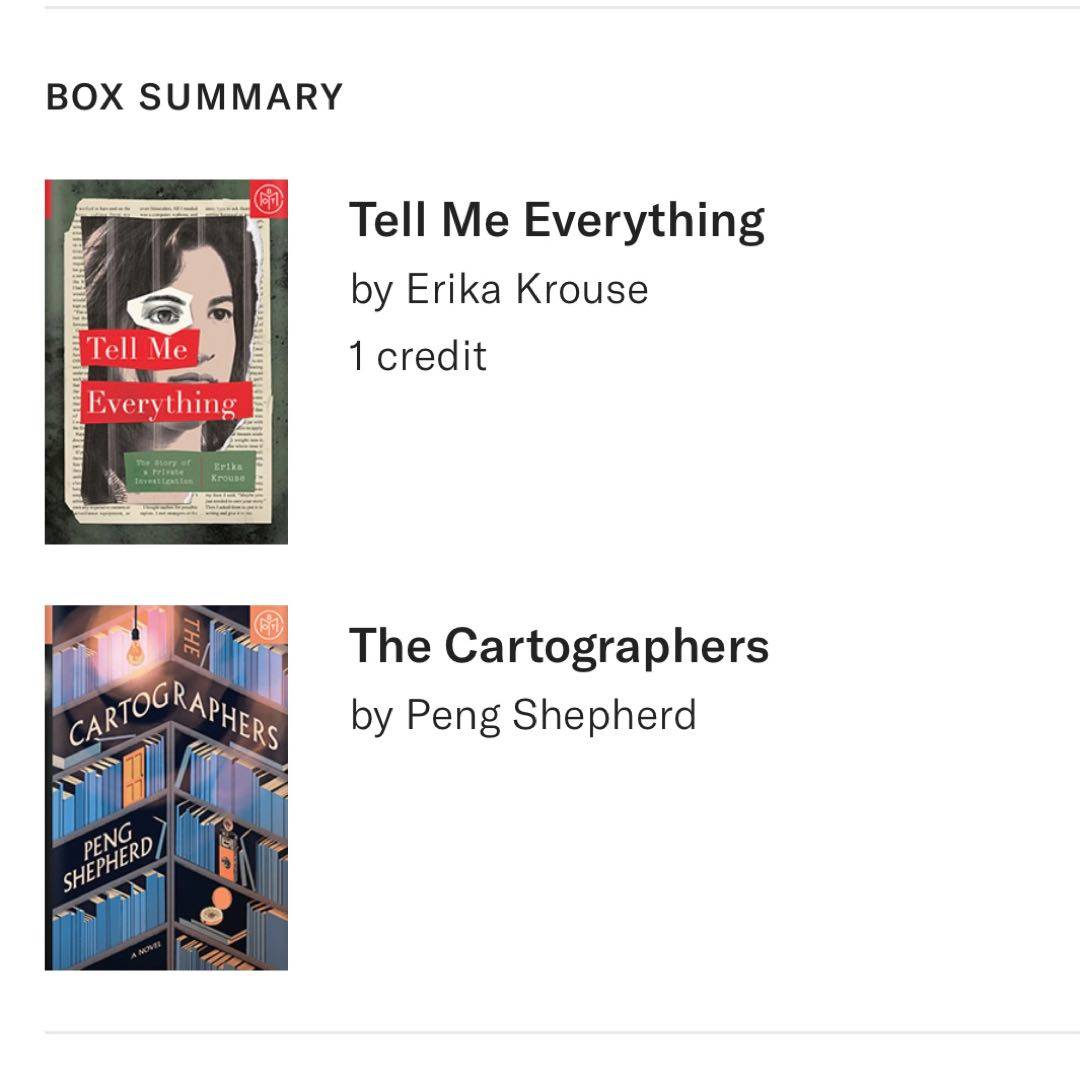
Task: Click the red Everything label on cover
Action: pyautogui.click(x=162, y=403)
